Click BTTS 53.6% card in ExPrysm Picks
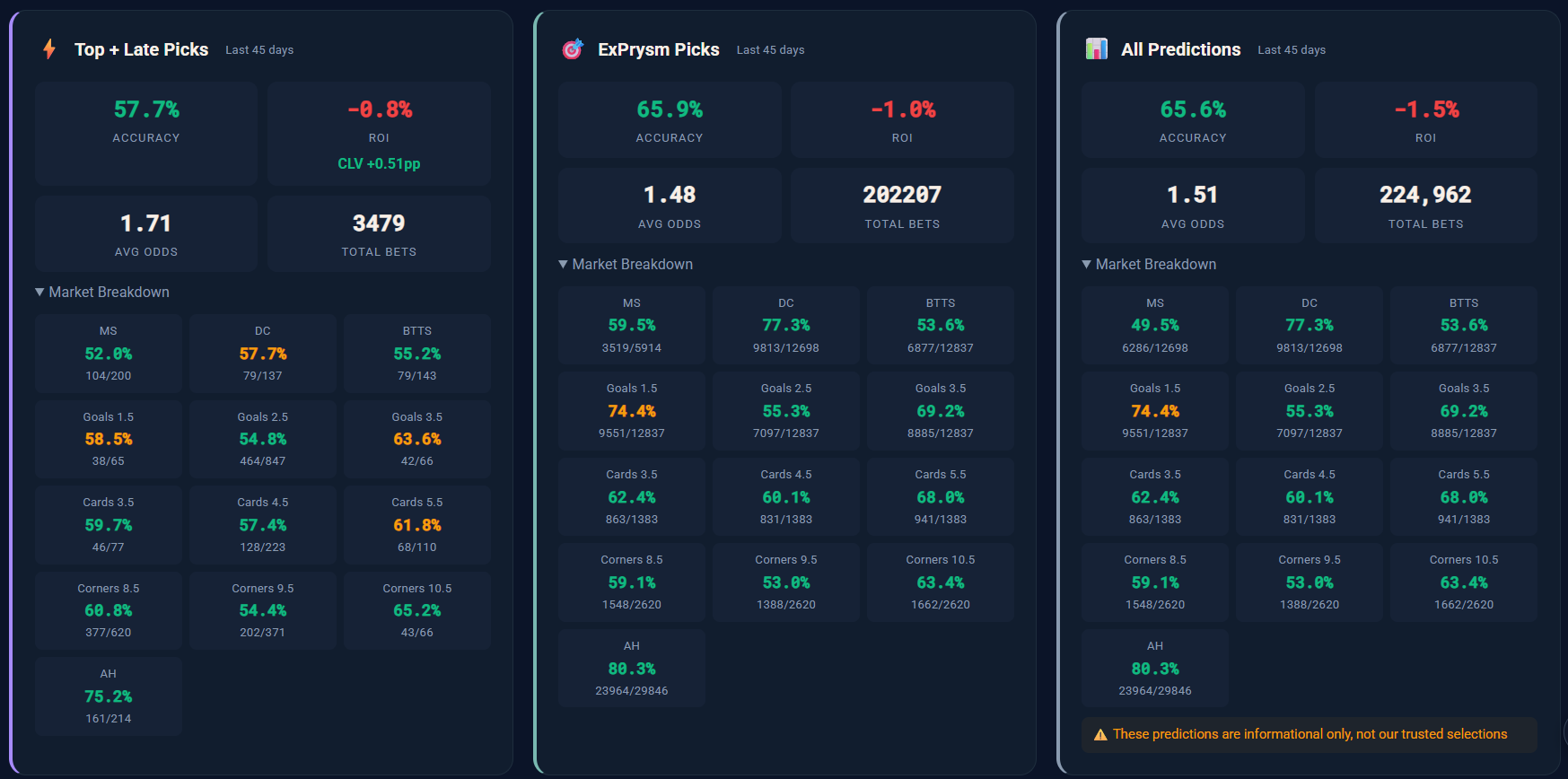This screenshot has height=779, width=1568. coord(941,326)
